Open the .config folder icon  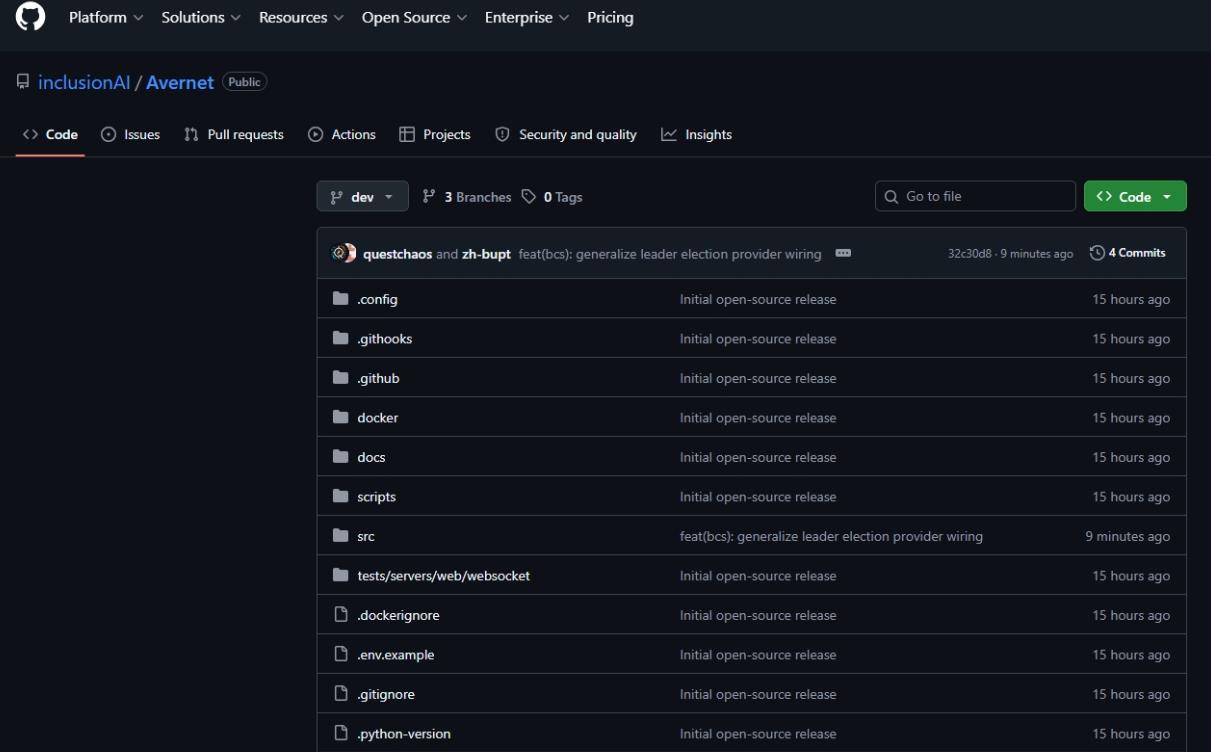[340, 299]
